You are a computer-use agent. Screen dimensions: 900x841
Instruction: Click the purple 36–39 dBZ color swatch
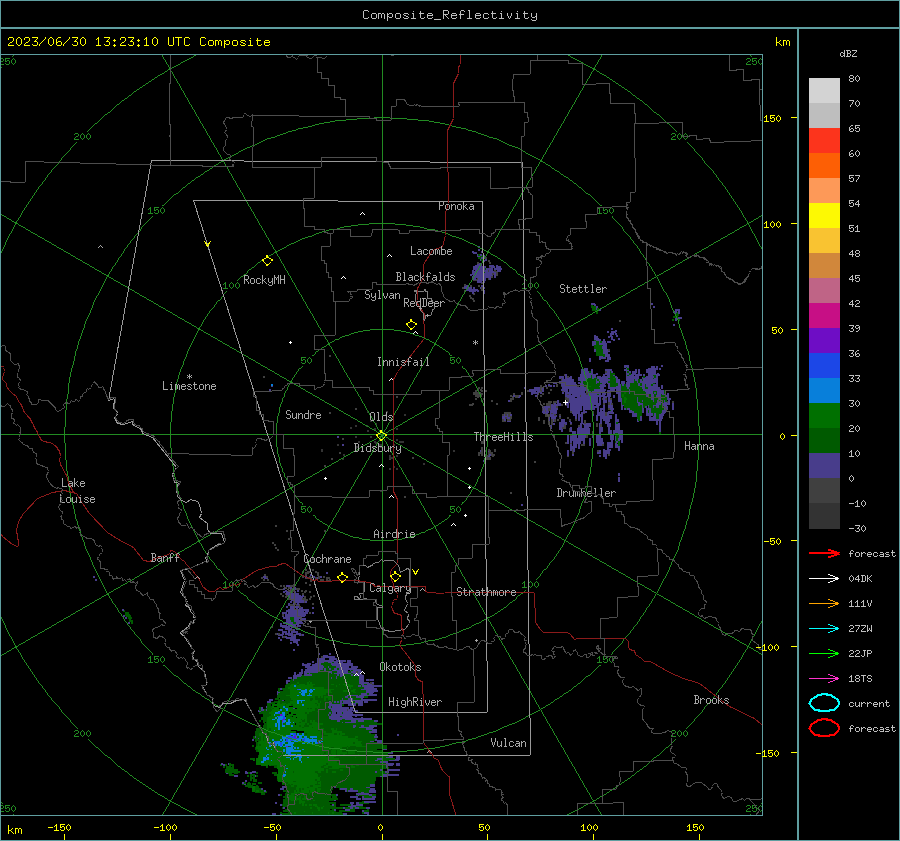click(824, 341)
